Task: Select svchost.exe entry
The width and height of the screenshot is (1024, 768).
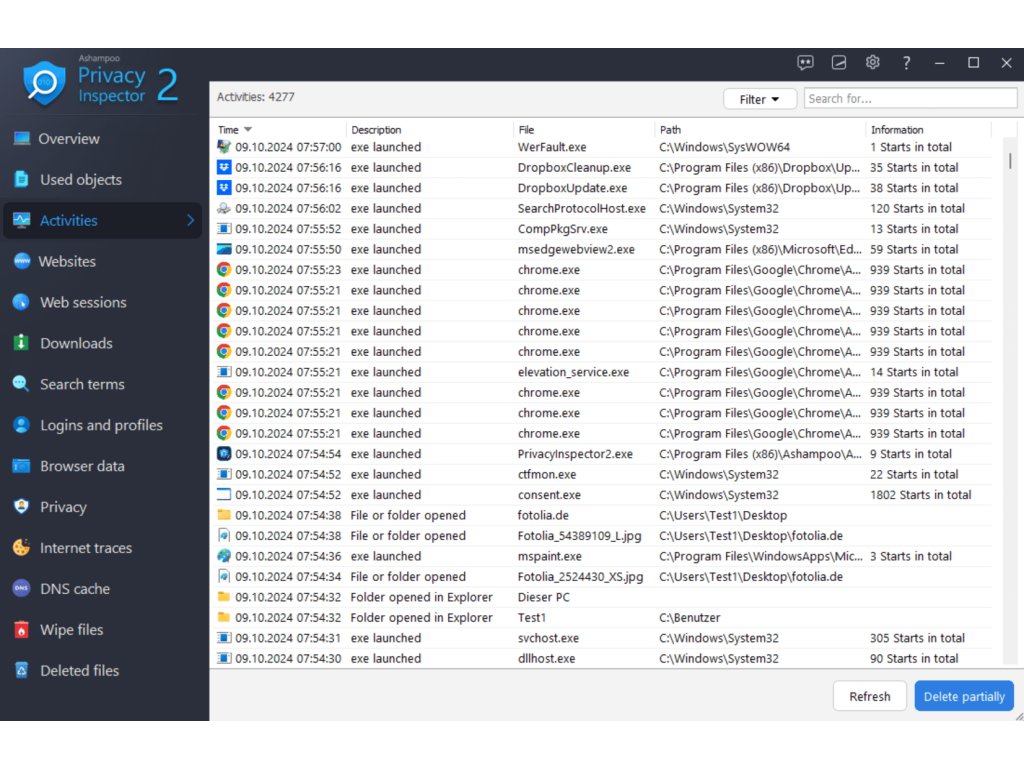Action: coord(604,638)
